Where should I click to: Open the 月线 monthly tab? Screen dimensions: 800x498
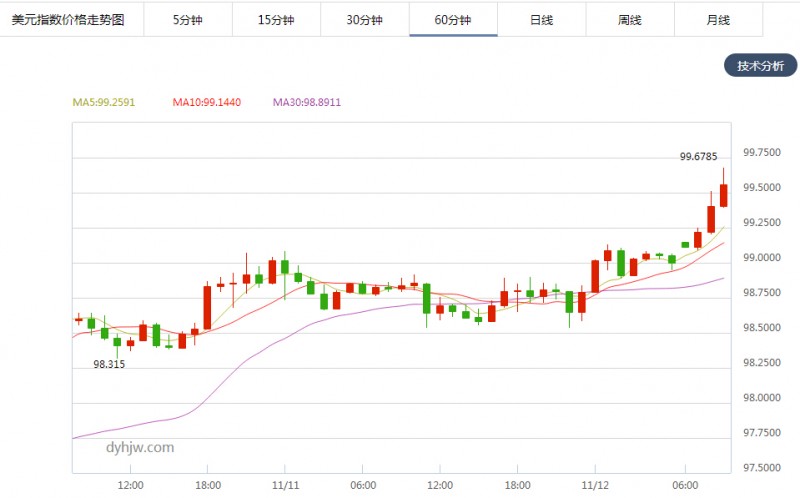[x=717, y=19]
